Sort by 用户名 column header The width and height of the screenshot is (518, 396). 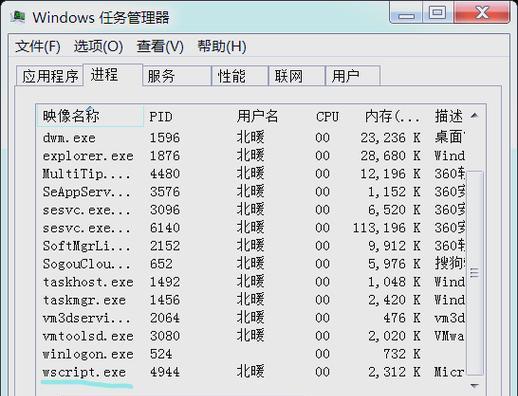pyautogui.click(x=257, y=116)
